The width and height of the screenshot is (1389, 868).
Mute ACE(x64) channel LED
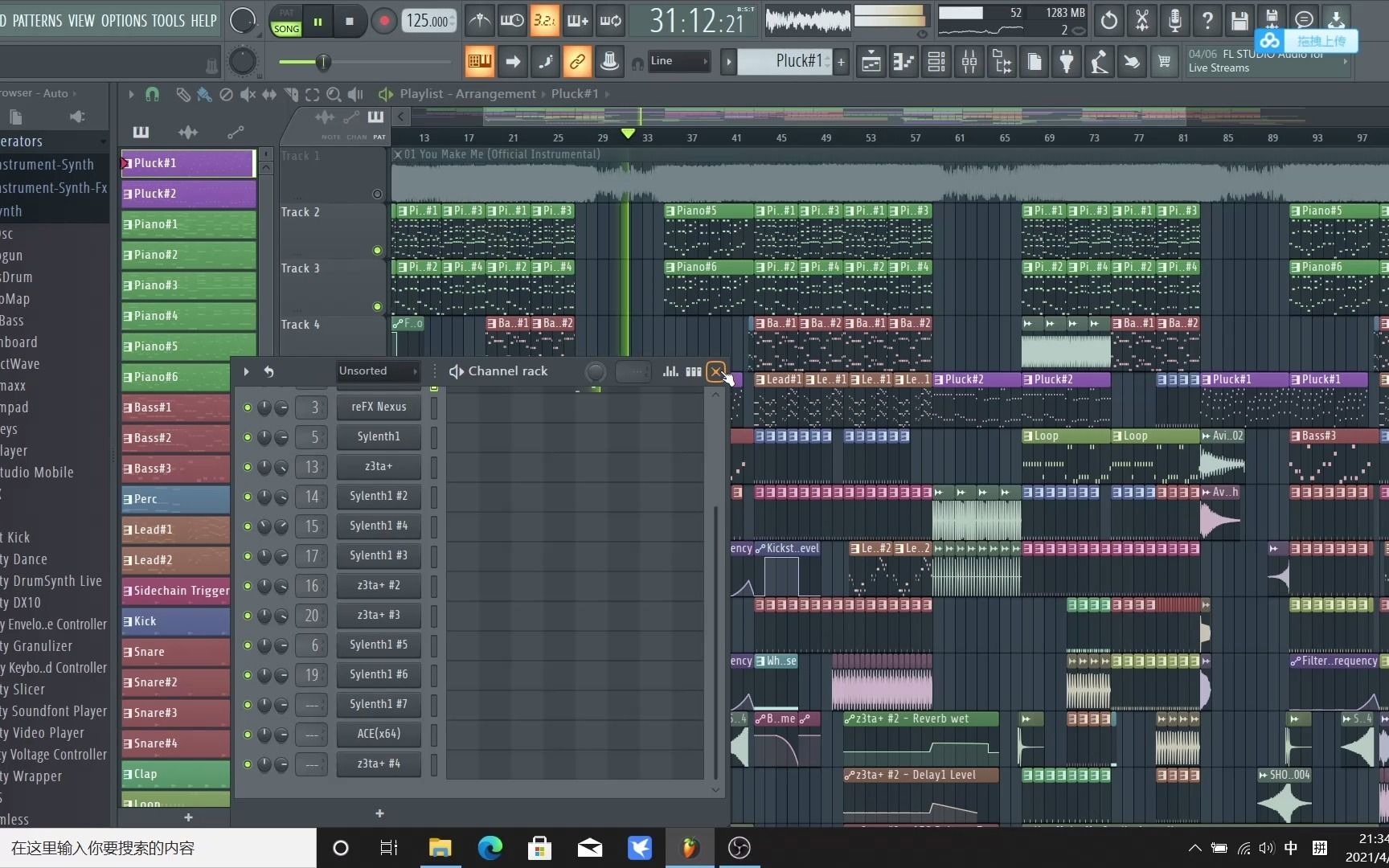[x=248, y=735]
